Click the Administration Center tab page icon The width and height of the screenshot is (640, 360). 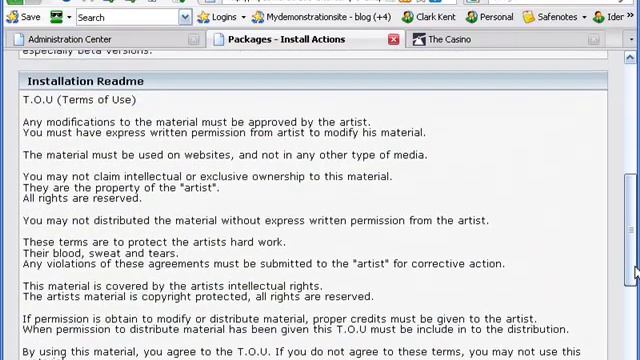click(19, 40)
